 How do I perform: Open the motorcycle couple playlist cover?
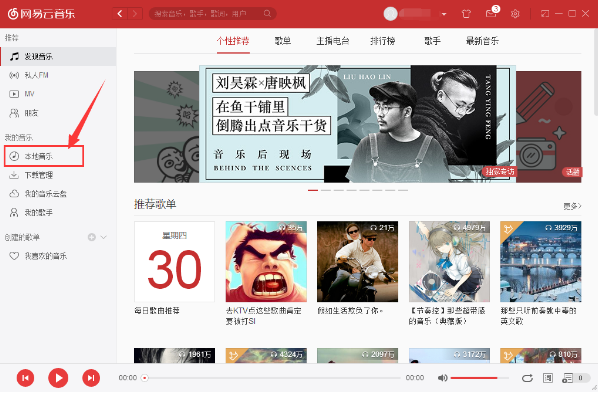click(357, 262)
